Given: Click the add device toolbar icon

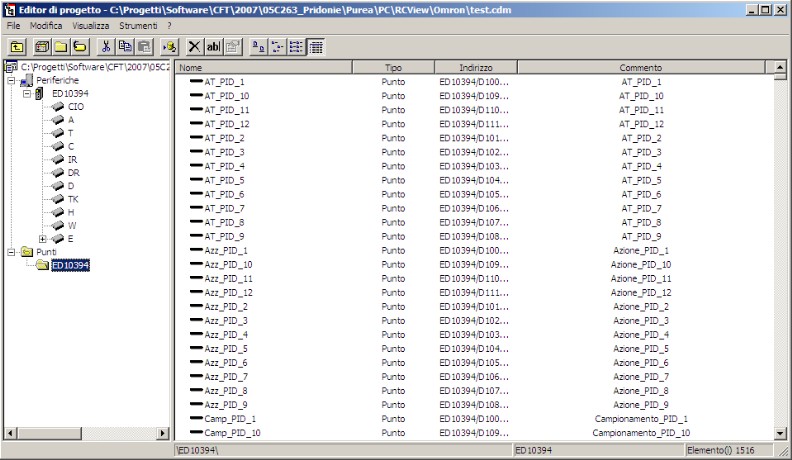Looking at the screenshot, I should (x=42, y=47).
